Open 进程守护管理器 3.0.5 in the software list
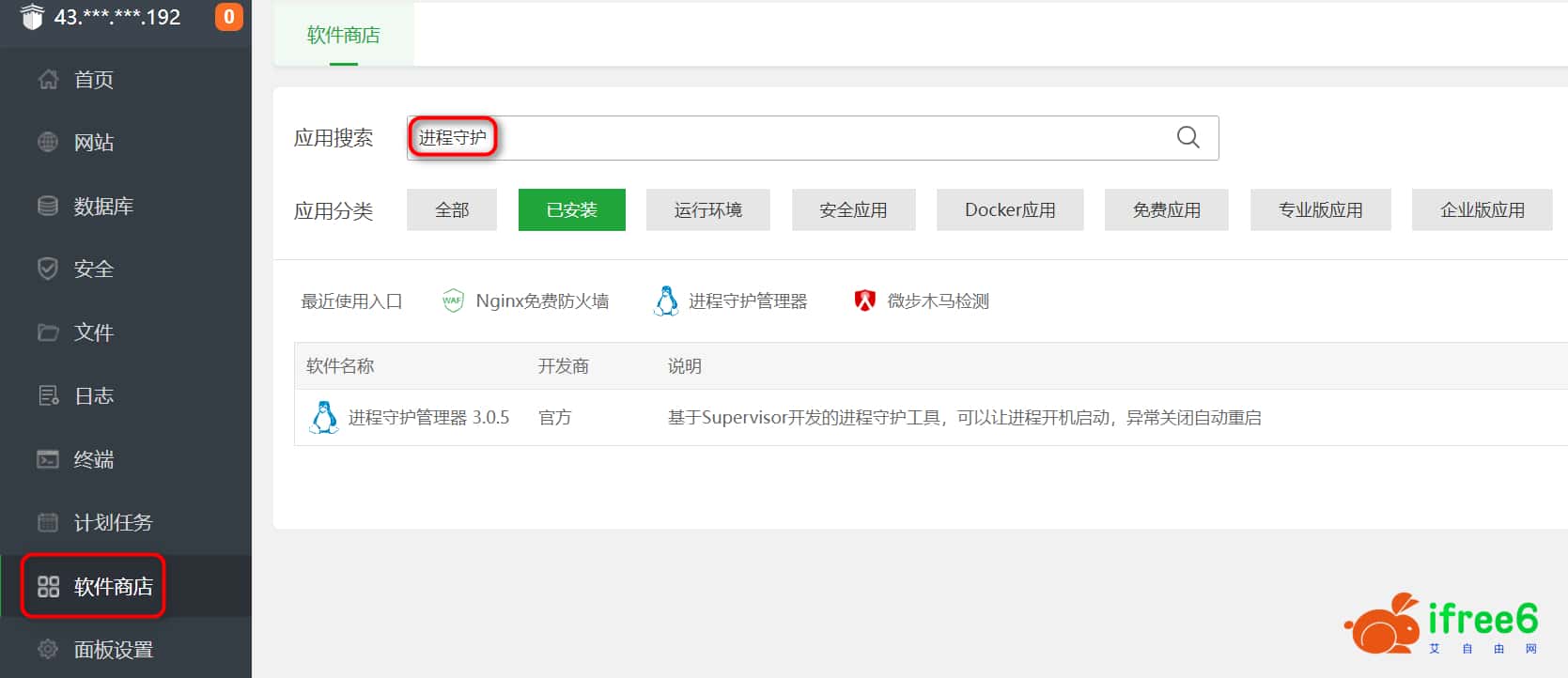1568x678 pixels. point(427,418)
